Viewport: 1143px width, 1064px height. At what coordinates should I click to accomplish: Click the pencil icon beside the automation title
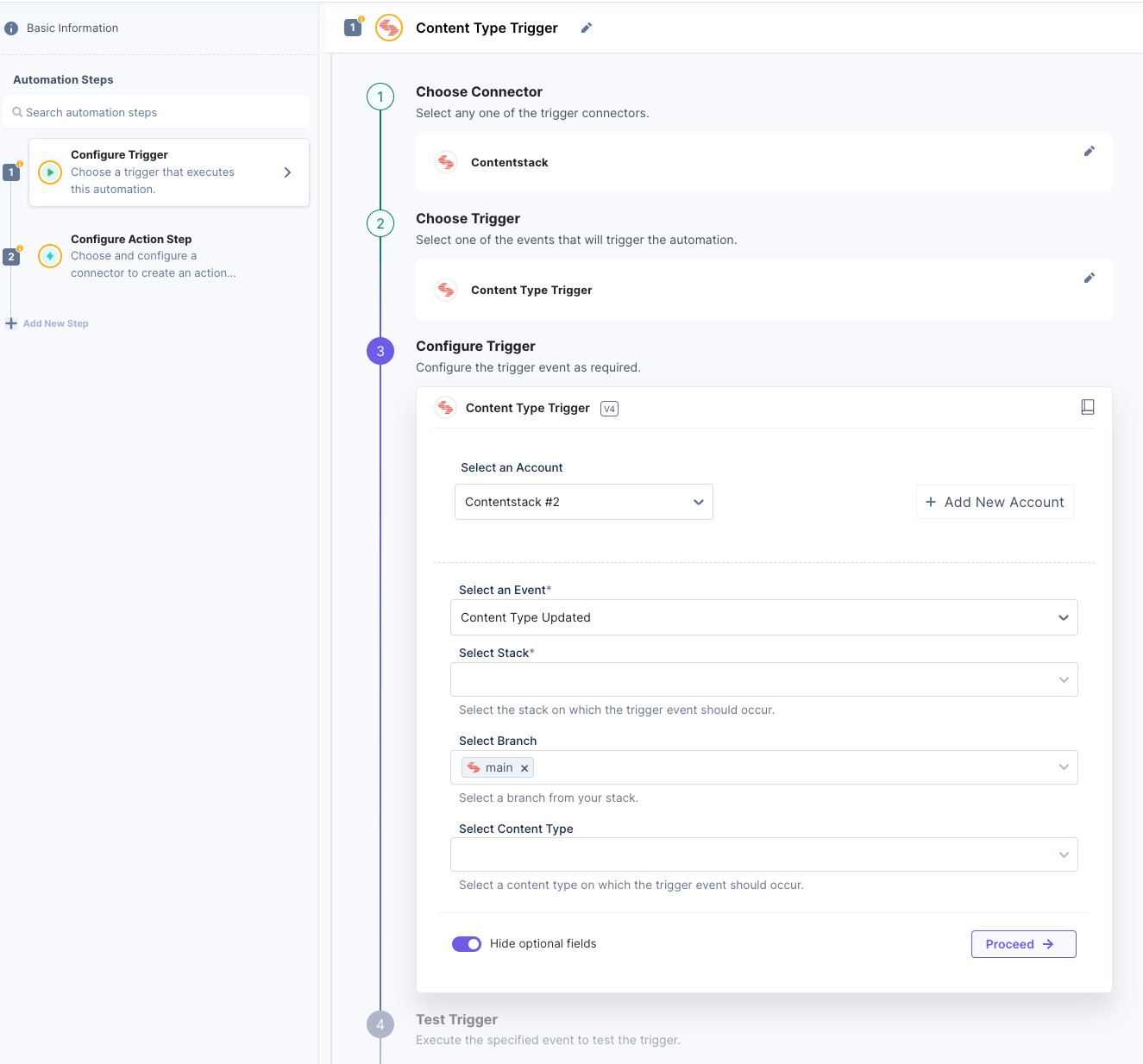coord(587,28)
